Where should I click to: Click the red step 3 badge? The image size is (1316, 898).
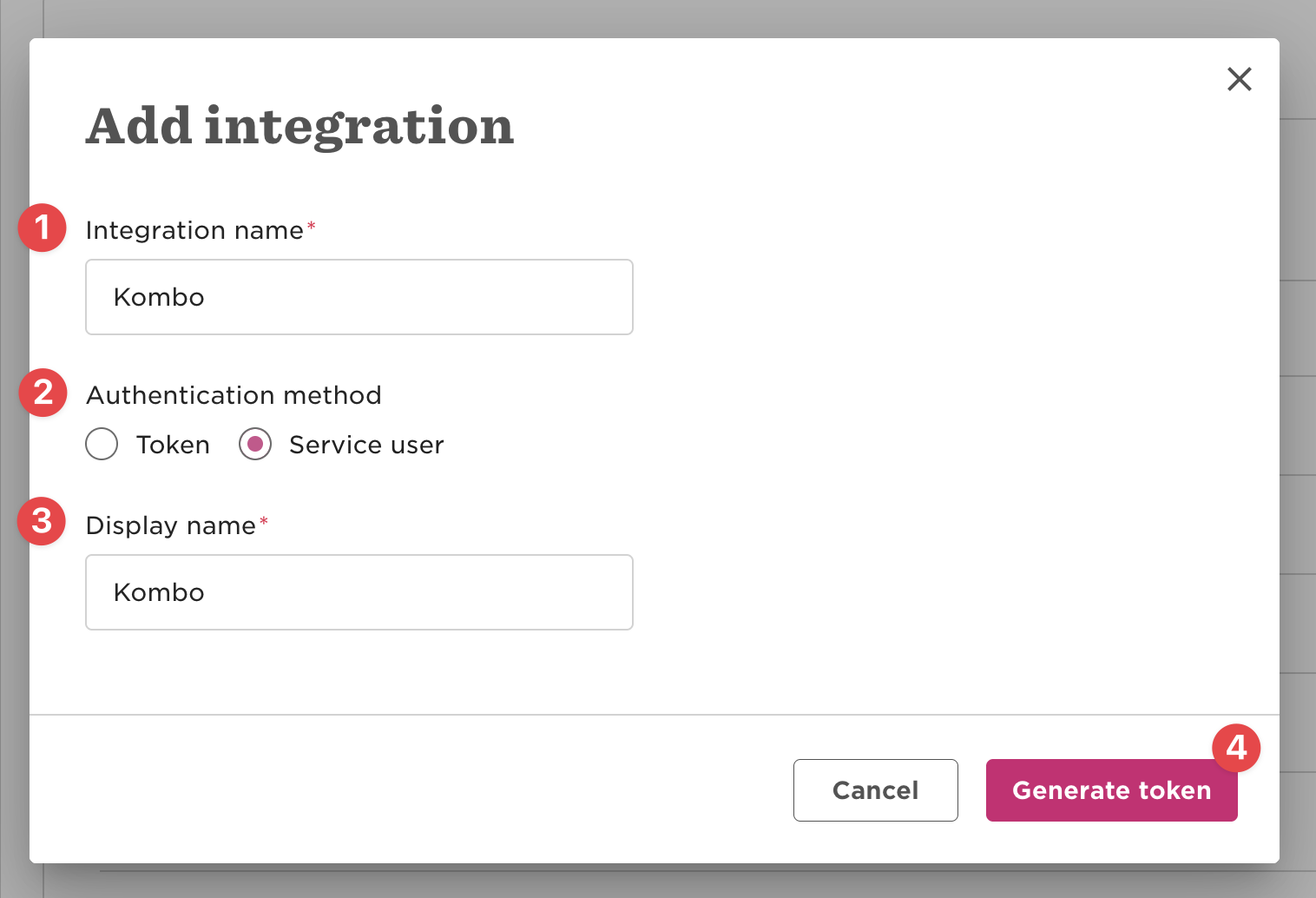click(x=42, y=521)
